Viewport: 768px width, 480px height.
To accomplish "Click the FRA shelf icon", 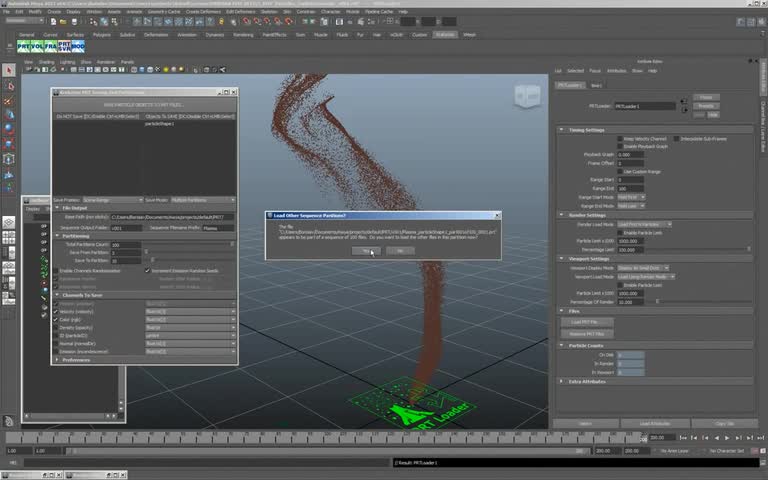I will pyautogui.click(x=51, y=46).
